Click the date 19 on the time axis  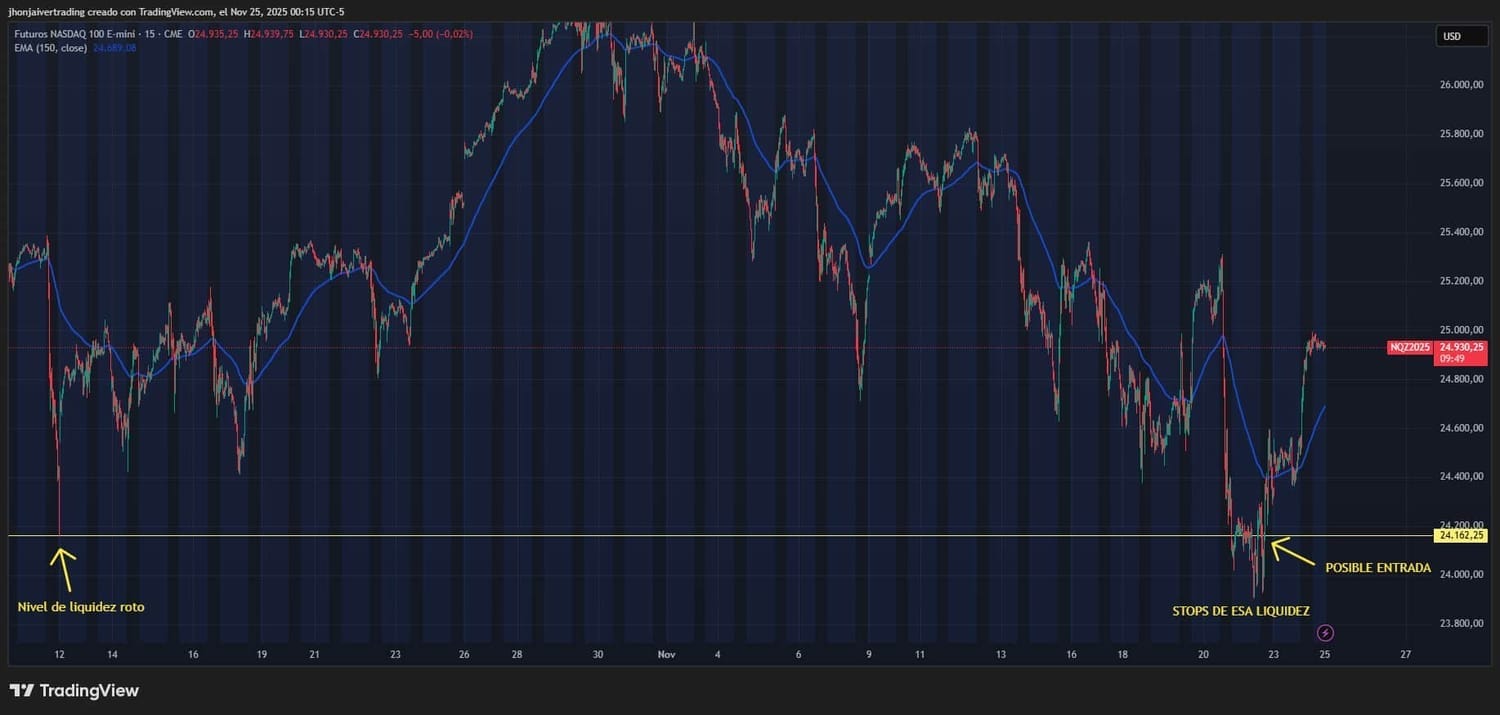coord(261,655)
